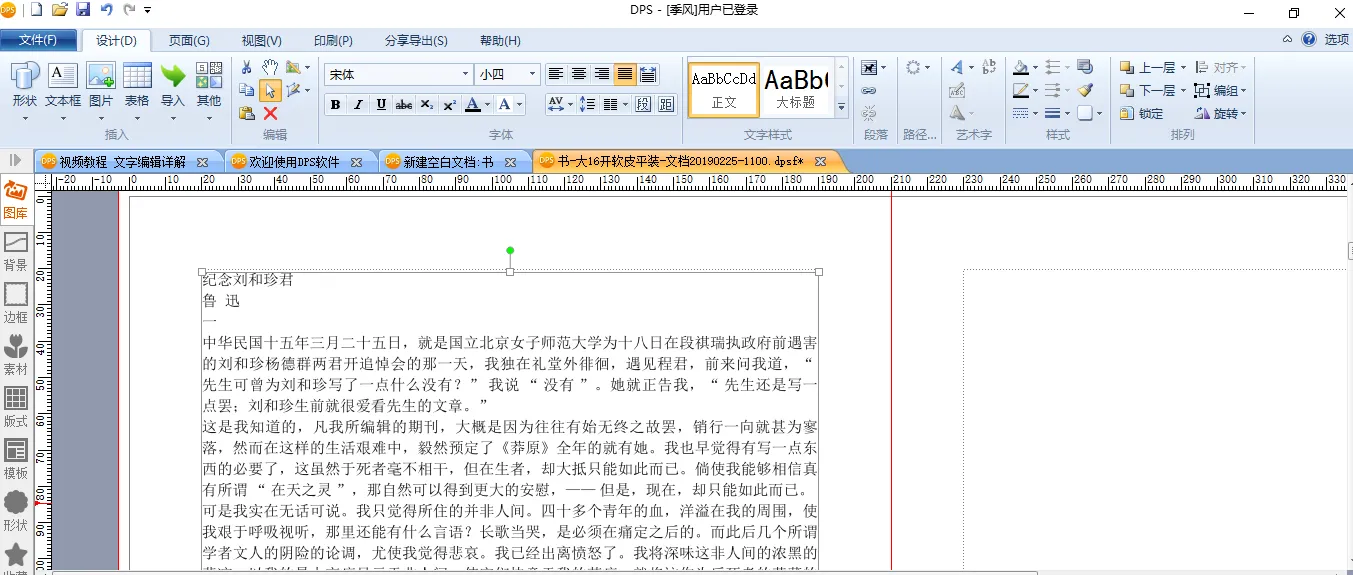The image size is (1353, 575).
Task: Click the 文件(F) file button
Action: pos(39,41)
